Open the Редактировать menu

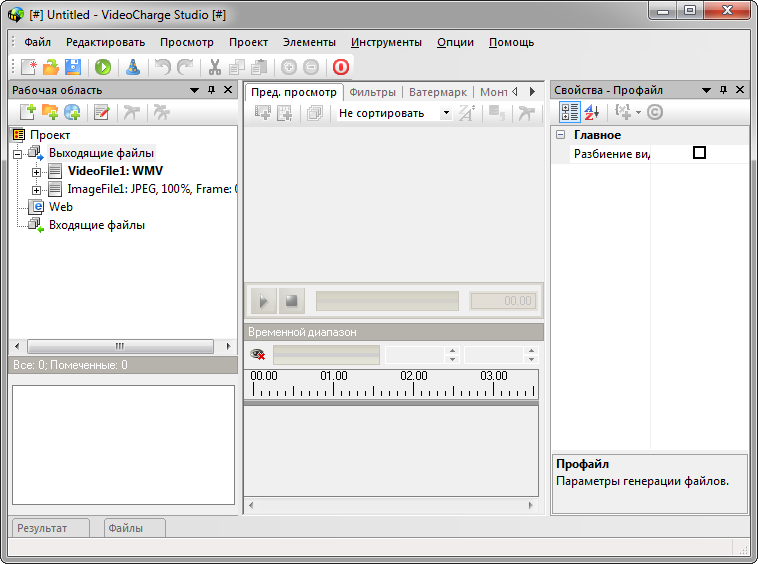point(105,43)
